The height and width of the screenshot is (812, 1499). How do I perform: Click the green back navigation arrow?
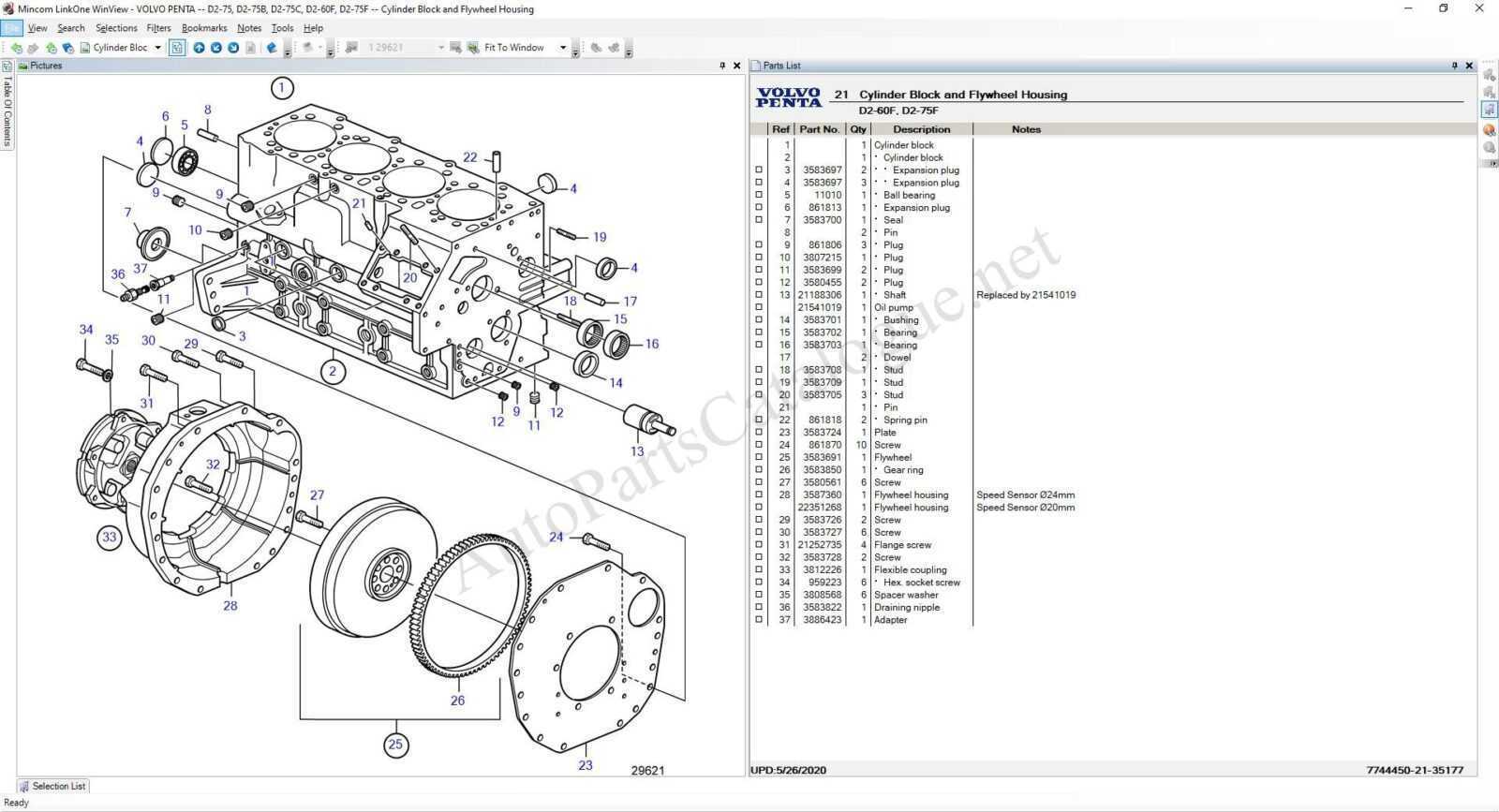point(16,48)
